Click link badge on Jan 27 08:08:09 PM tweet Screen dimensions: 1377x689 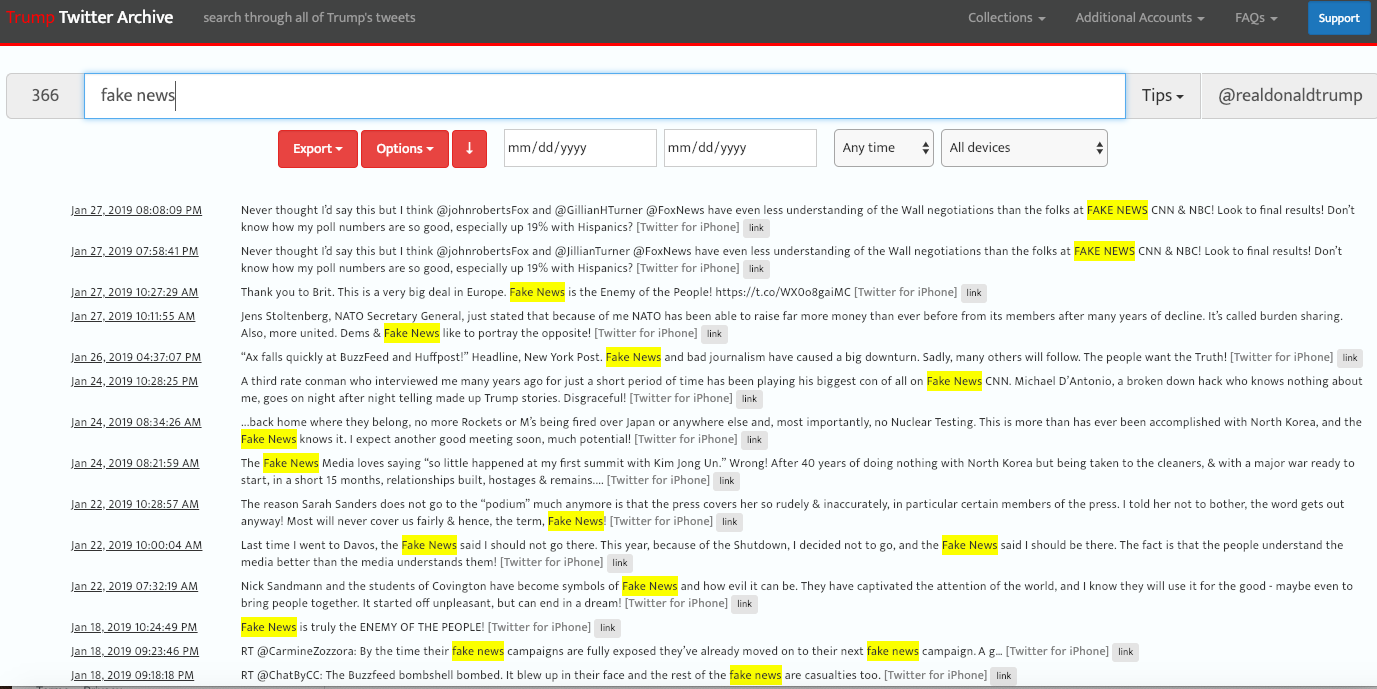point(758,228)
